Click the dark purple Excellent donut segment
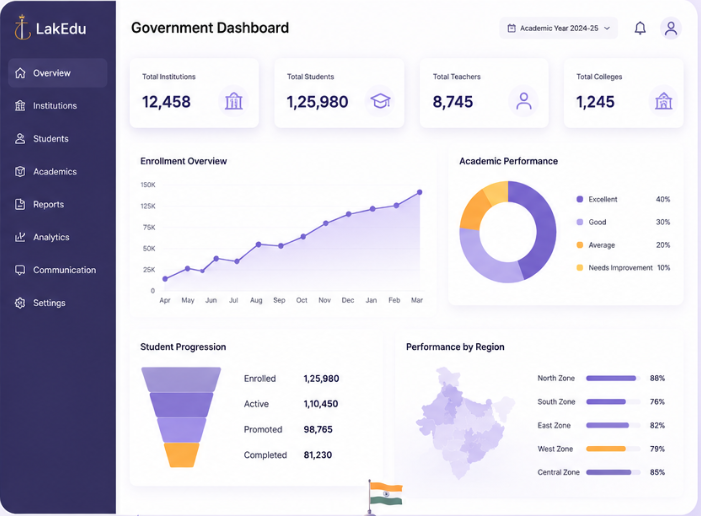 (545, 228)
